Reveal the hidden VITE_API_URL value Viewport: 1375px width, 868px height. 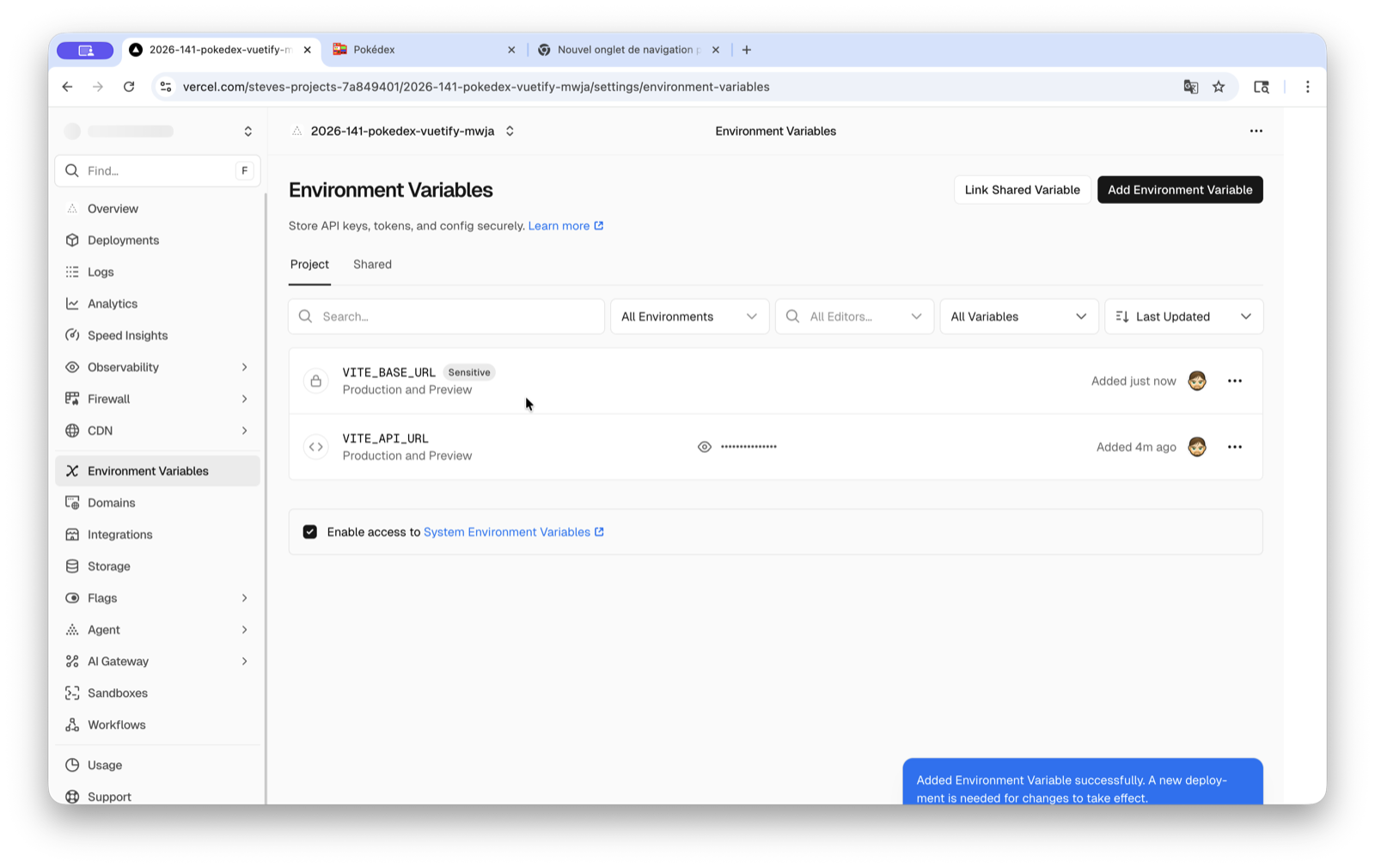pyautogui.click(x=704, y=446)
